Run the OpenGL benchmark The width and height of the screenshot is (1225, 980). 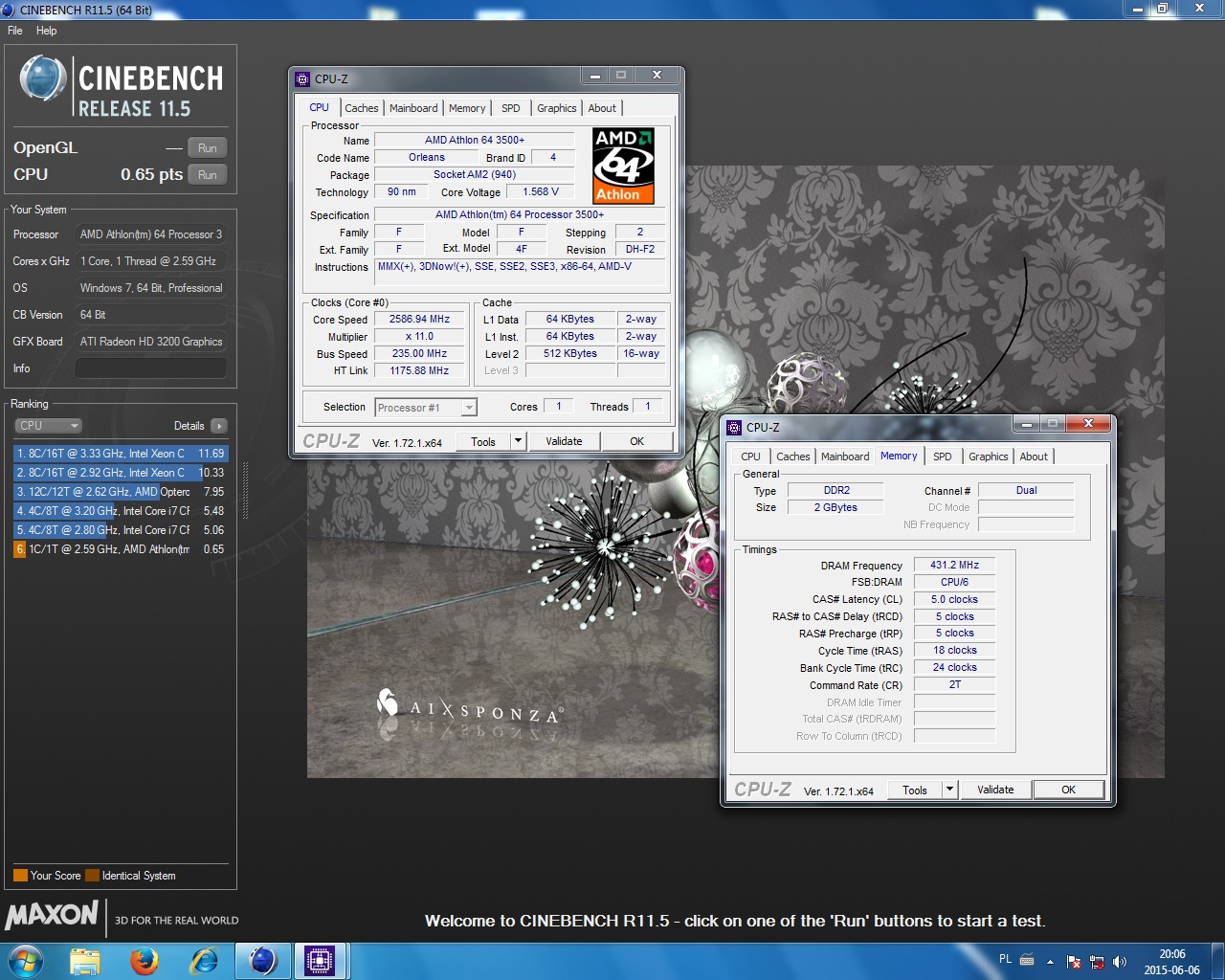[x=208, y=148]
